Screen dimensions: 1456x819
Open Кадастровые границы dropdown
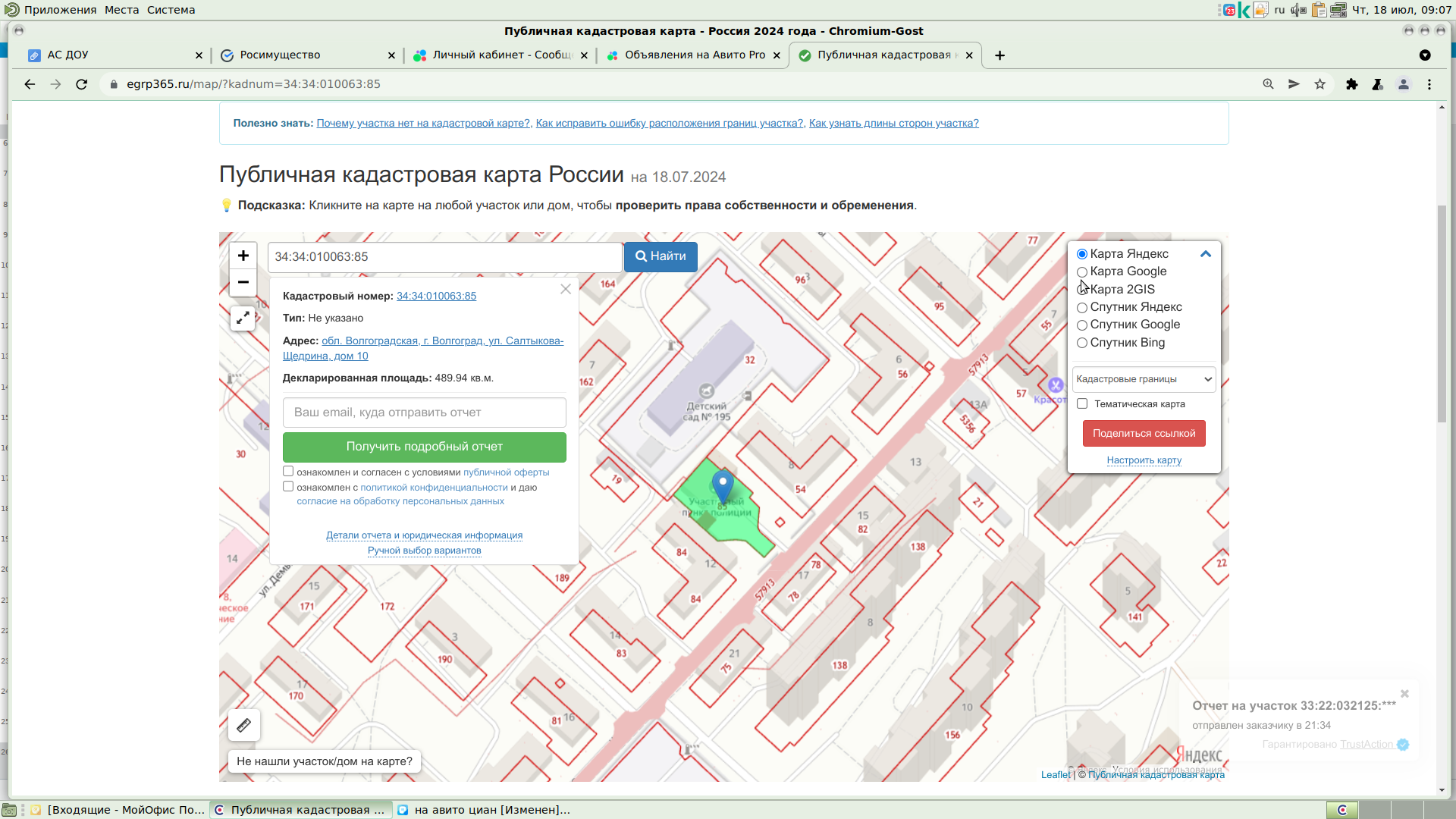(x=1144, y=379)
